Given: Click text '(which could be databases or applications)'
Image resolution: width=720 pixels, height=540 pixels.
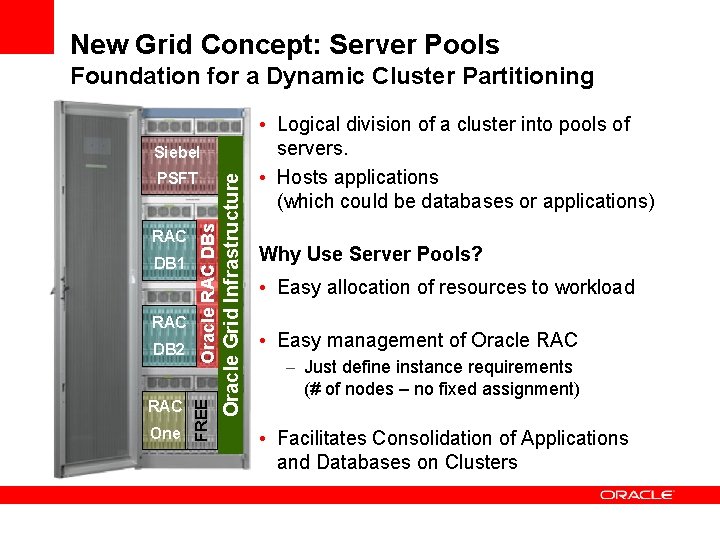Looking at the screenshot, I should point(466,202).
